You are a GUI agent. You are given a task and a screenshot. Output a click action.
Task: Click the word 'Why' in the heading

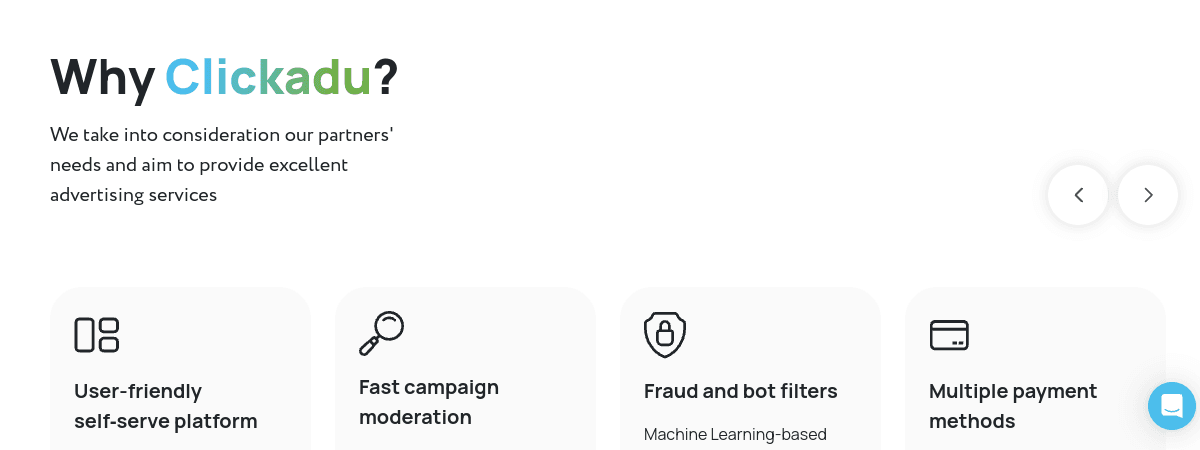[x=102, y=77]
